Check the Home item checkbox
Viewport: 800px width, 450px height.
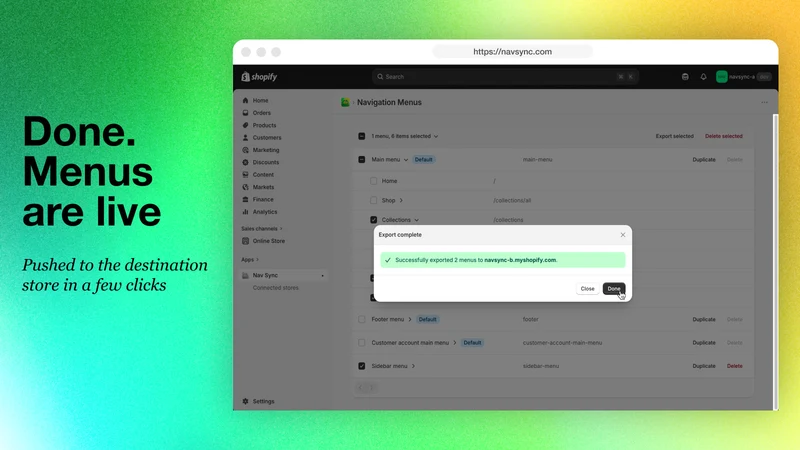(x=373, y=181)
